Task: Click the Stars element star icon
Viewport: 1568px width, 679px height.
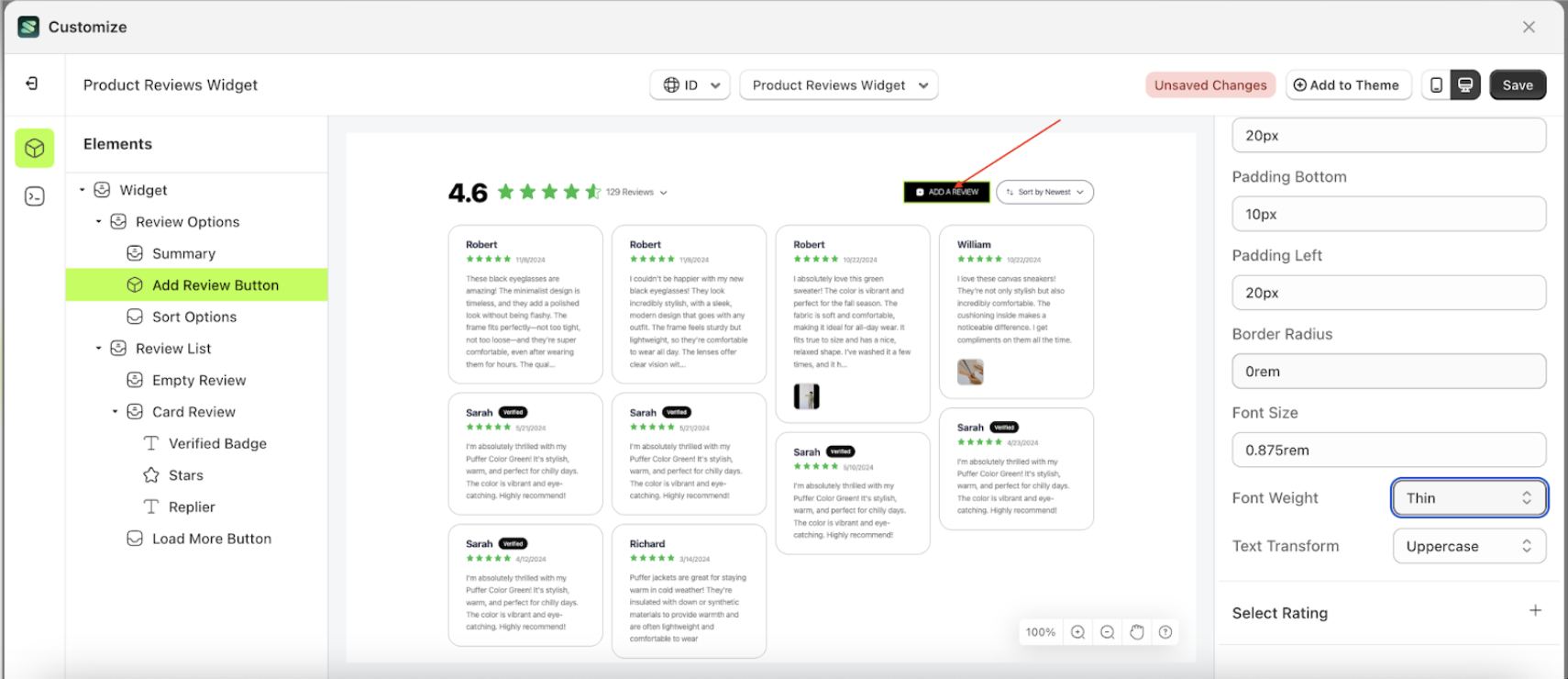Action: 151,475
